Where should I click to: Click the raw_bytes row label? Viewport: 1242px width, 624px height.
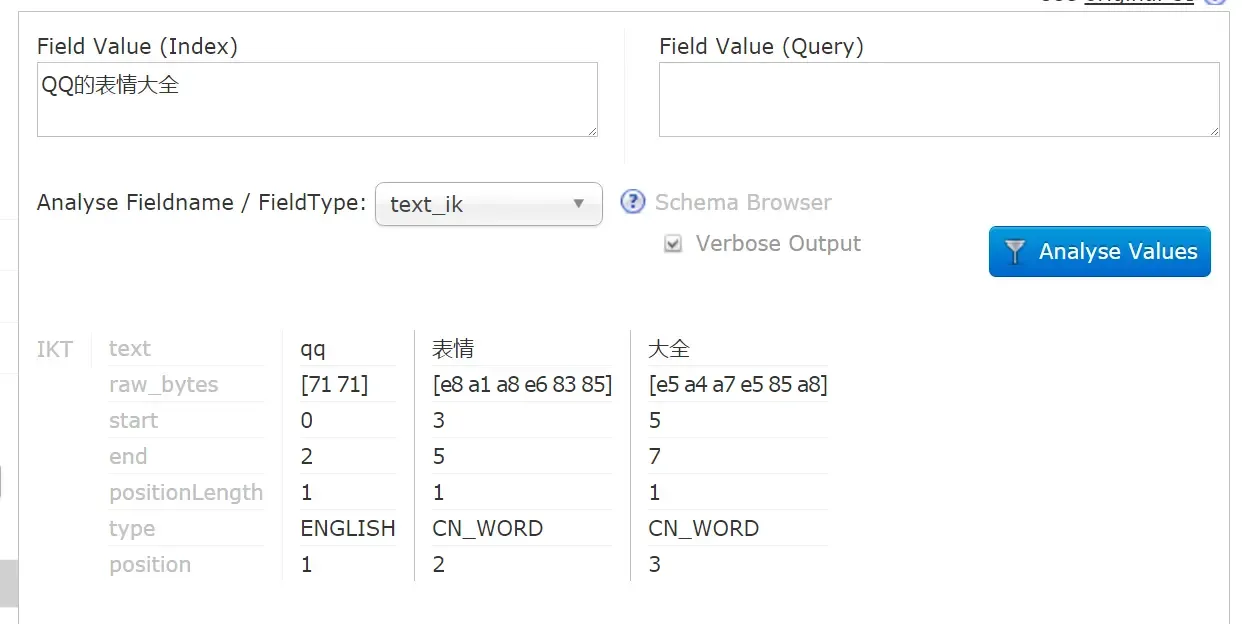(163, 385)
